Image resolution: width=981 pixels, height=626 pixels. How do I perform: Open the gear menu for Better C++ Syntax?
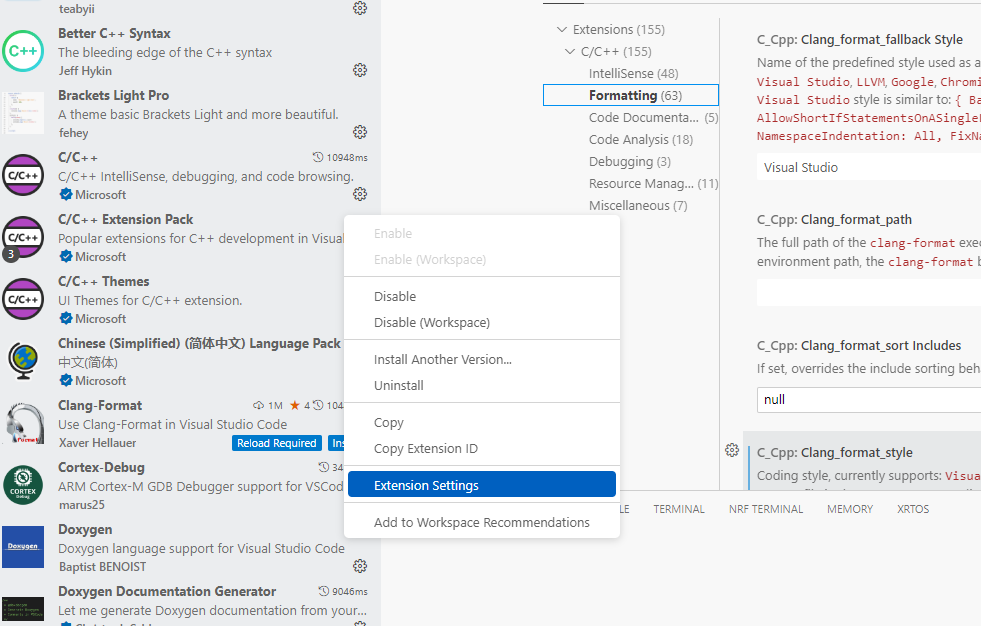point(359,70)
